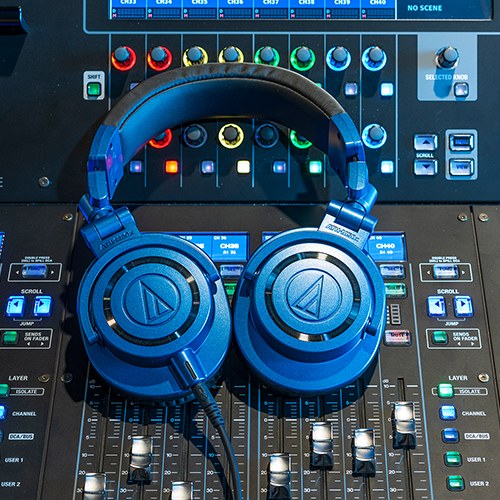Select the Channel layer button in right-hand section
This screenshot has height=500, width=500.
[448, 413]
